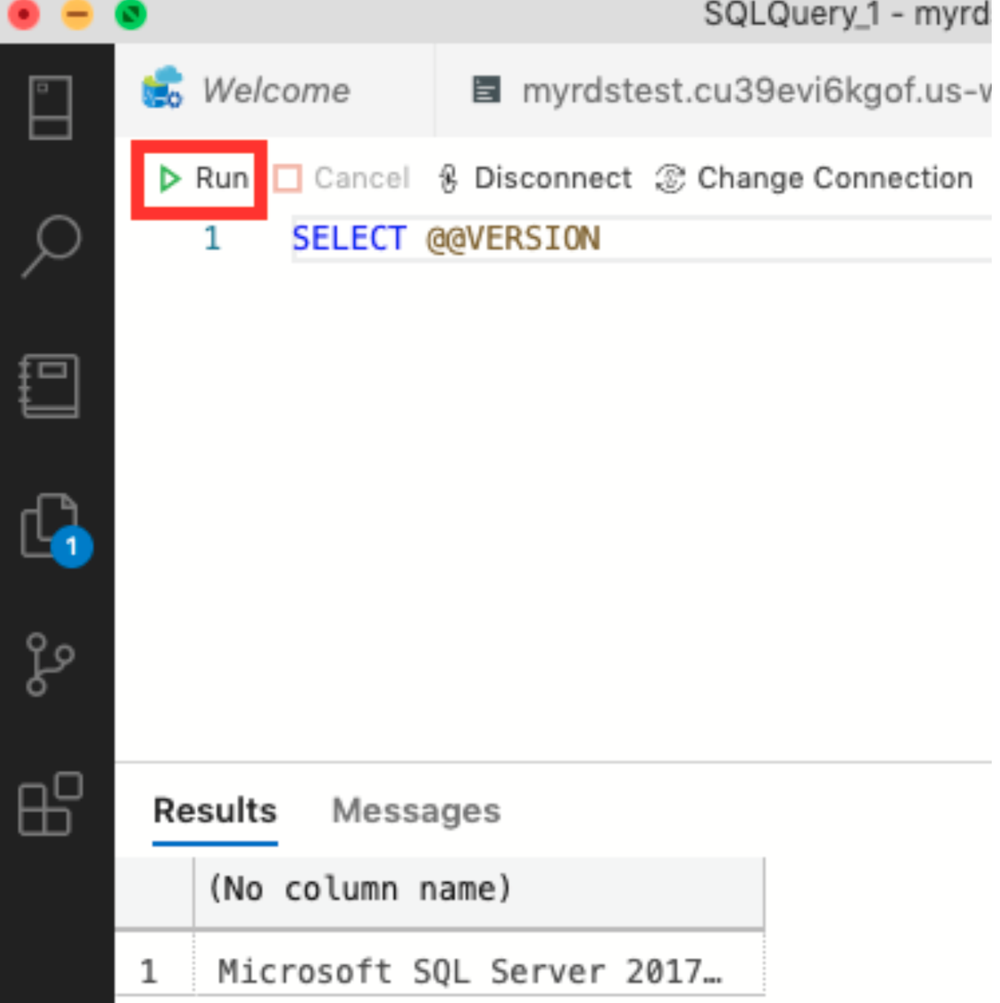The width and height of the screenshot is (1000, 1003).
Task: Click the Cancel query button
Action: [340, 177]
